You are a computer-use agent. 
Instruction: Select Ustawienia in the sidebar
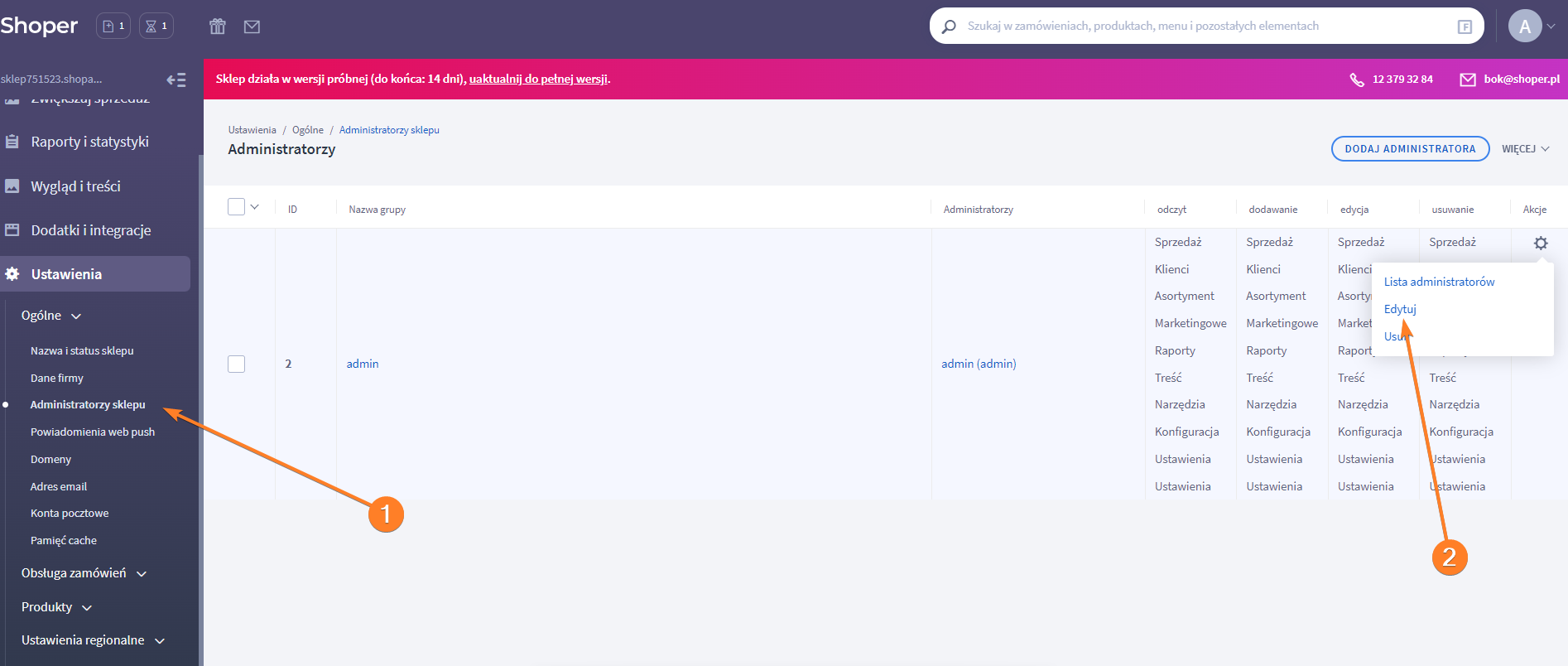95,274
